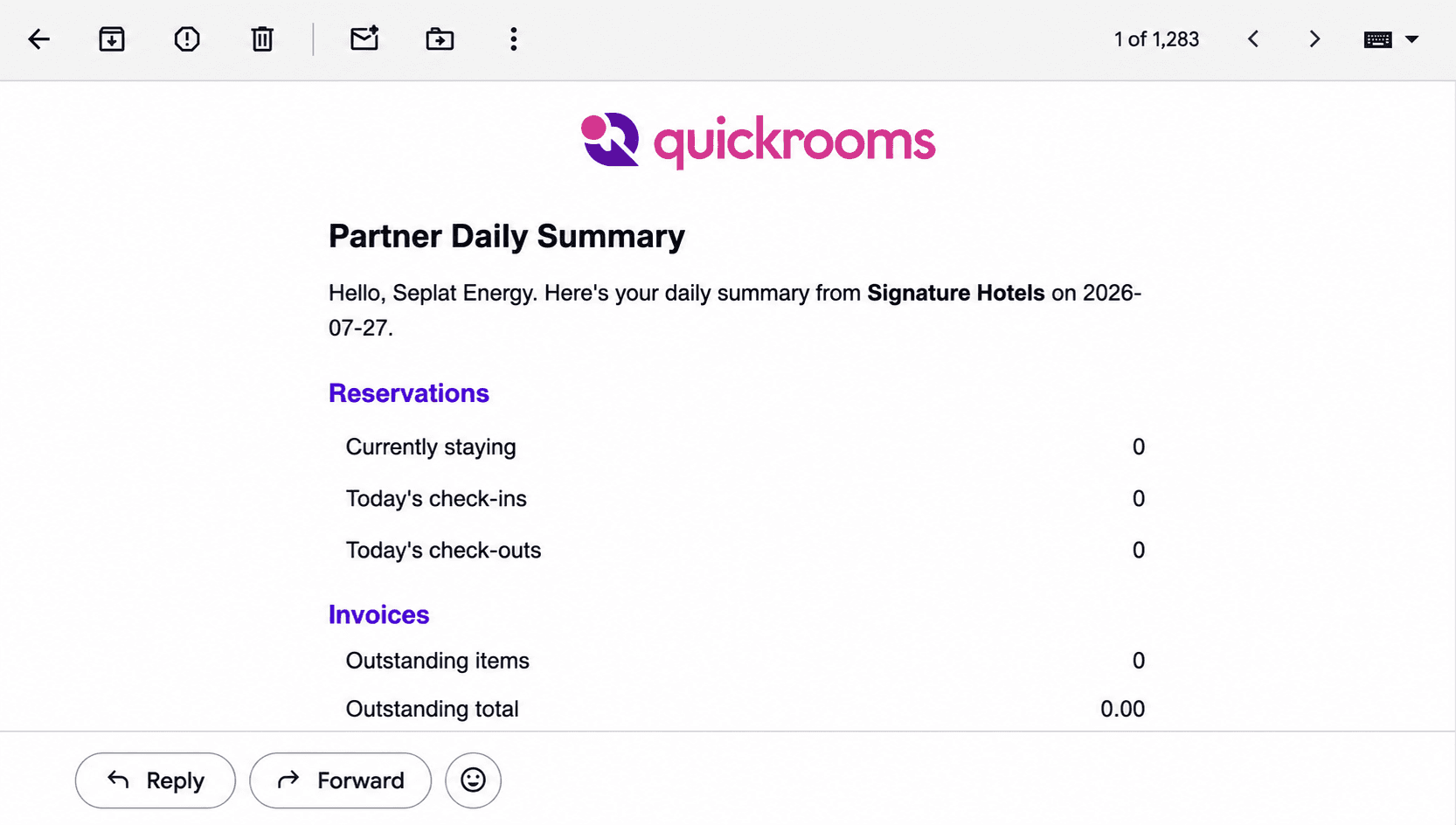
Task: Go to the newer email arrow
Action: tap(1253, 39)
